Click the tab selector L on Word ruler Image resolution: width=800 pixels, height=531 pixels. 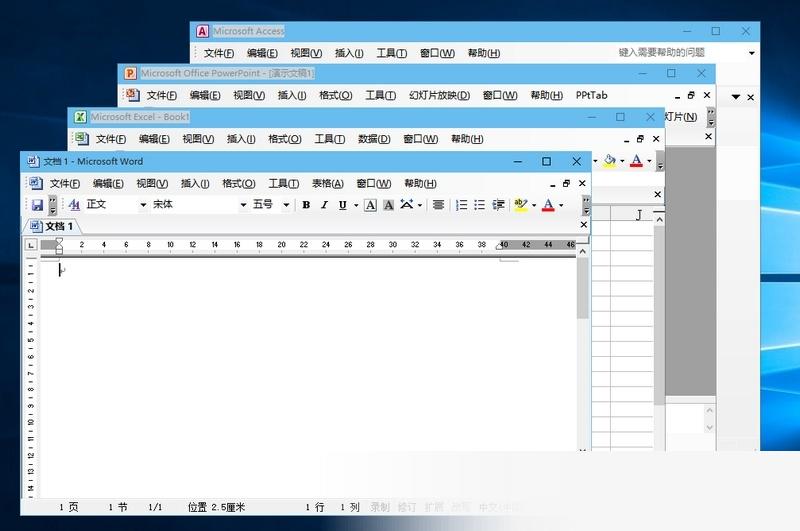click(31, 245)
